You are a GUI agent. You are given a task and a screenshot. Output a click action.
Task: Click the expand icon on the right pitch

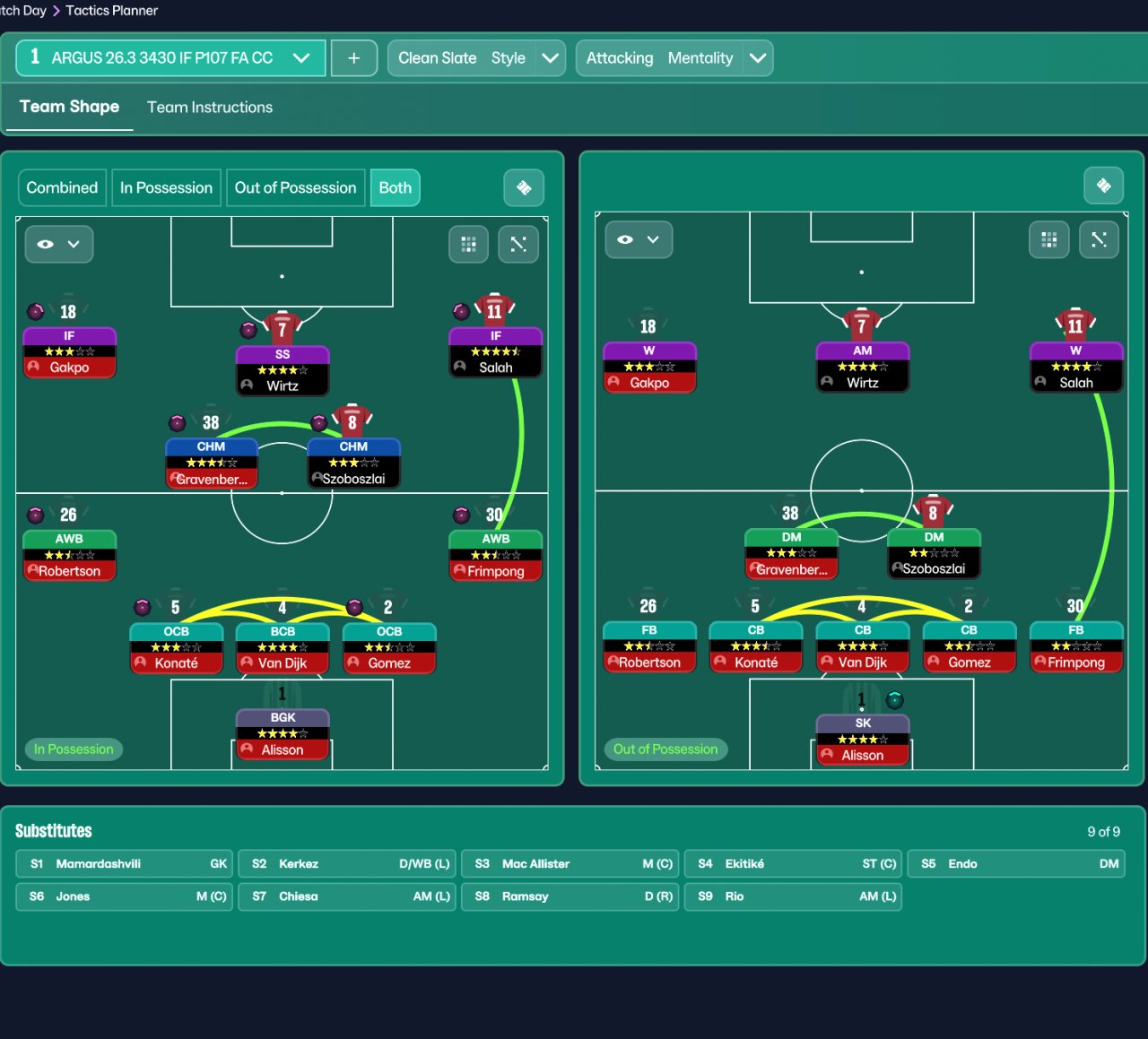(1099, 239)
